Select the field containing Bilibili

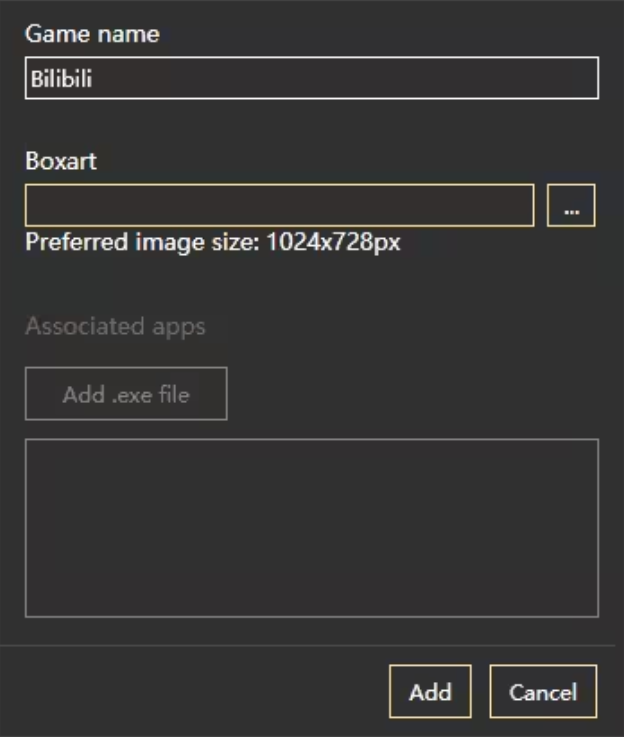311,79
